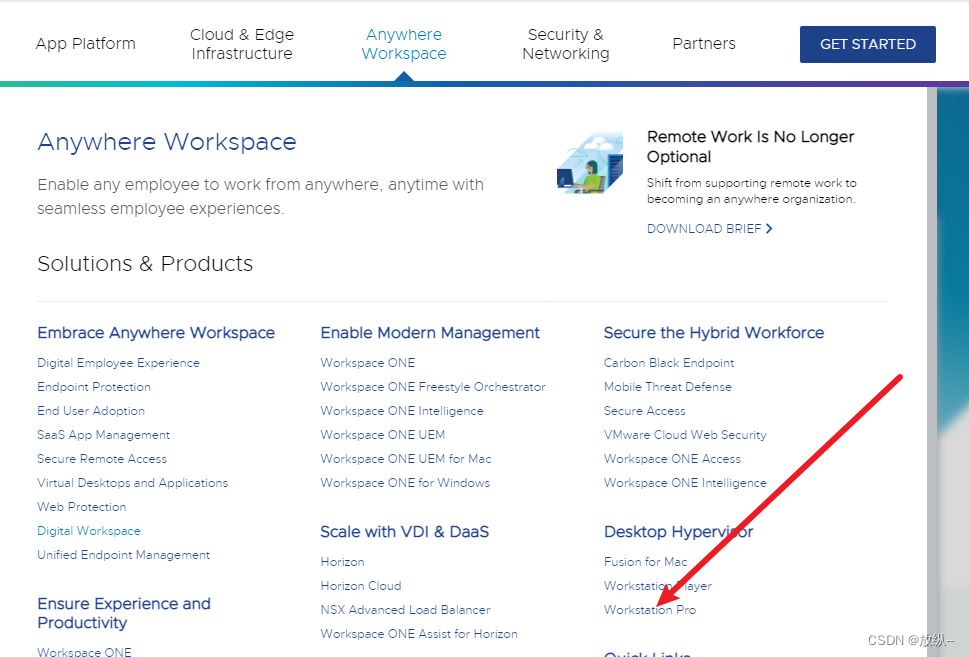The height and width of the screenshot is (657, 969).
Task: Open Workspace ONE Access link
Action: point(672,459)
